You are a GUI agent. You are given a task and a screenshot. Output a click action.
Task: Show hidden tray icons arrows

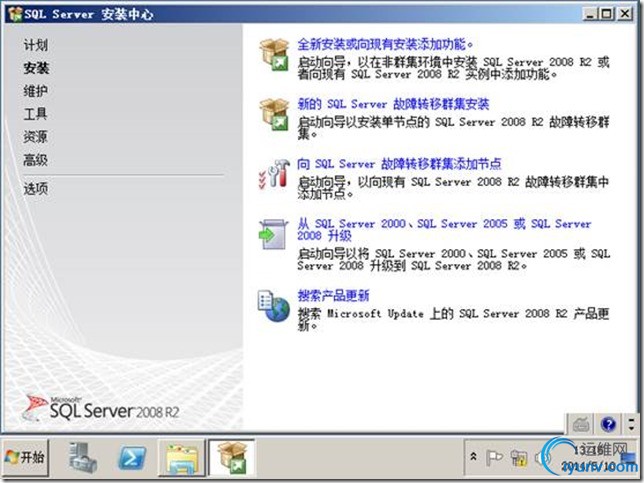tap(473, 456)
